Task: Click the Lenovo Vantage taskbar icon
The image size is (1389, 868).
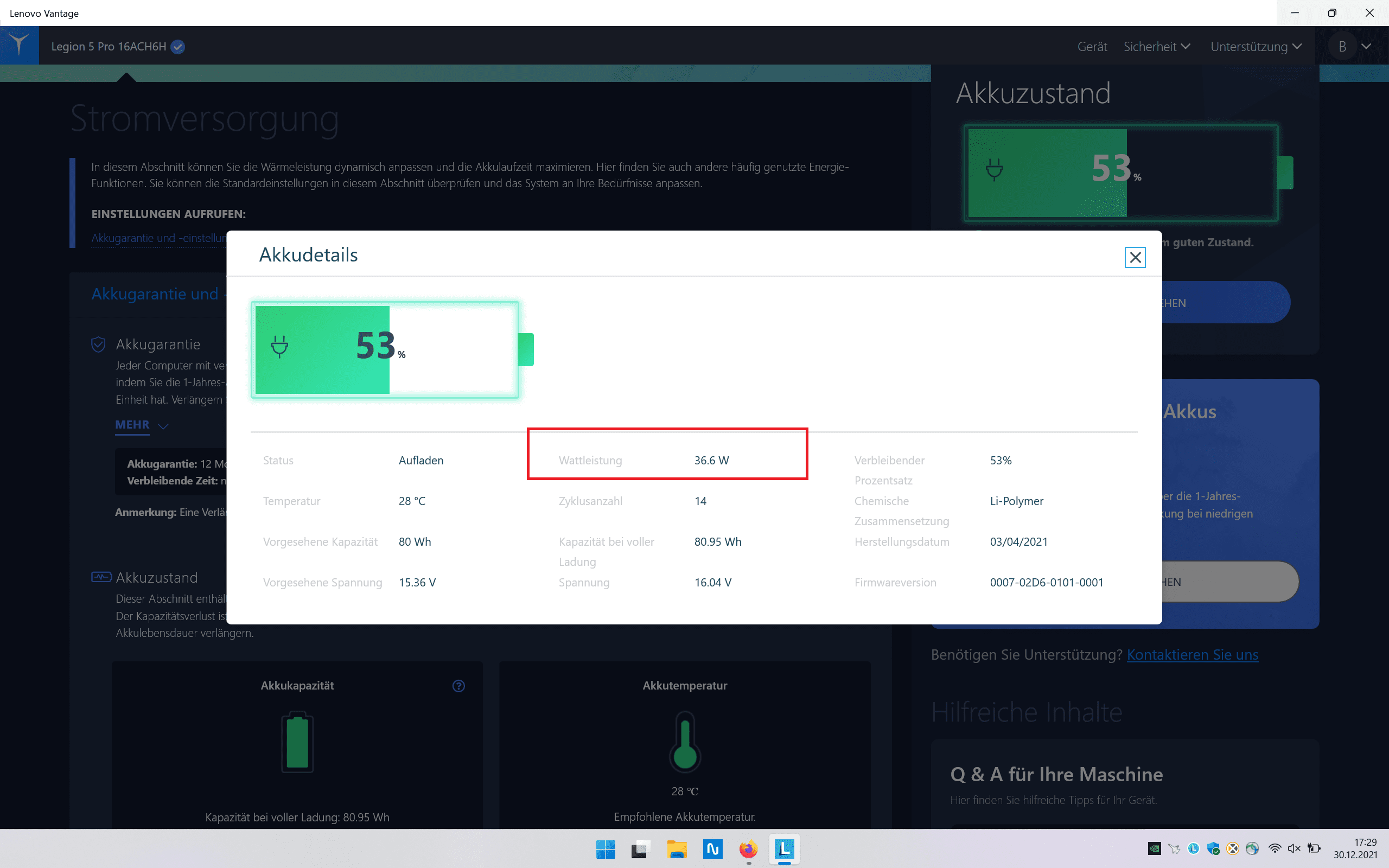Action: (x=784, y=849)
